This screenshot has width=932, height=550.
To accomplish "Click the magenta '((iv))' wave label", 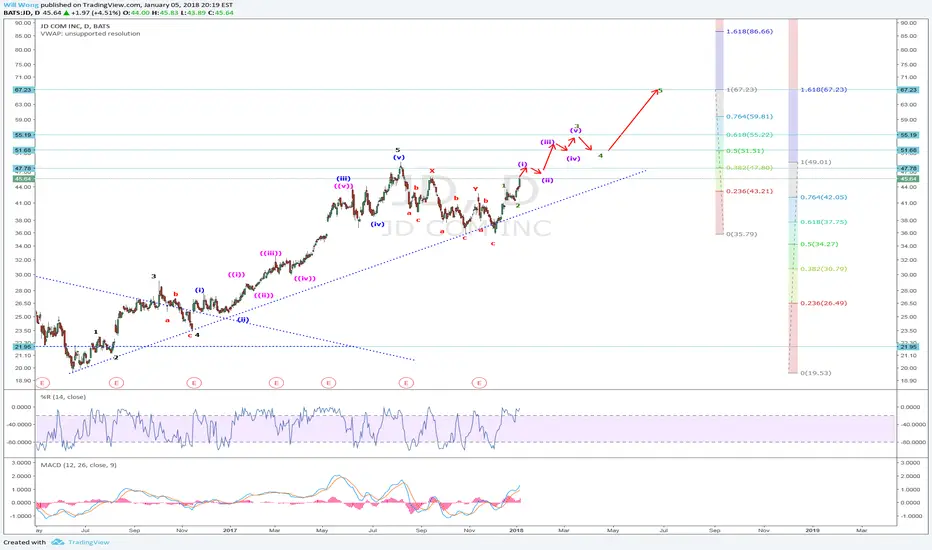I will [305, 279].
